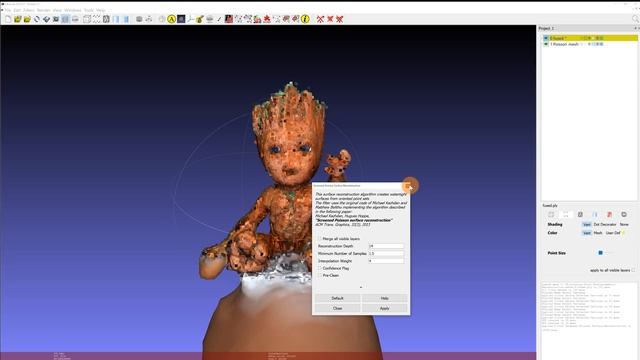Click the Minimum Number of Samples field
640x360 pixels.
pyautogui.click(x=386, y=253)
